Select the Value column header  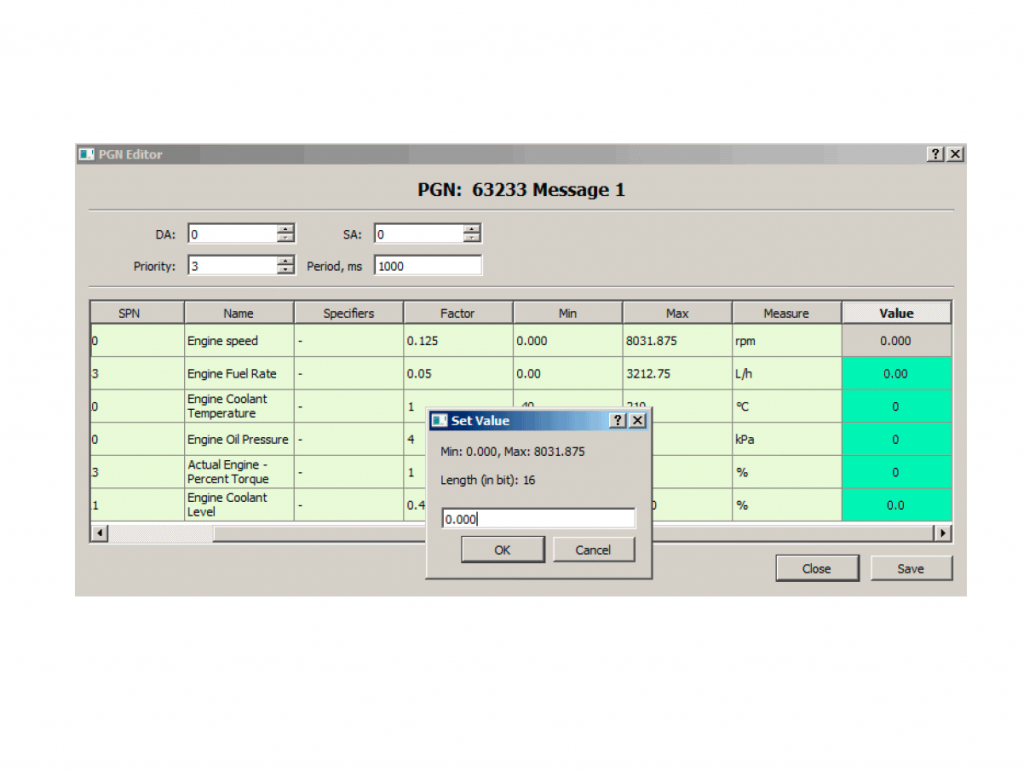click(x=896, y=313)
